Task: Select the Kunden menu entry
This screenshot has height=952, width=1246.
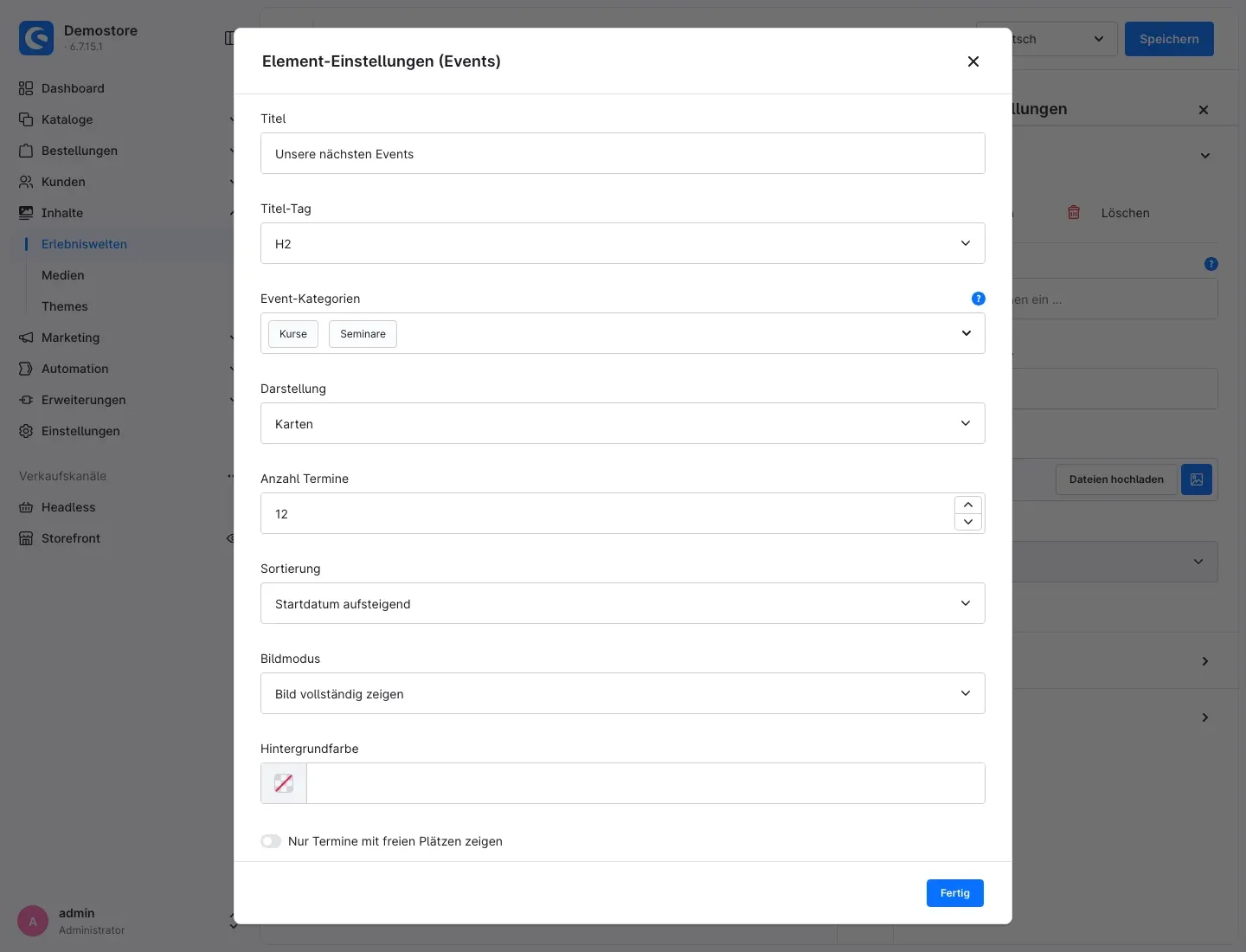Action: point(63,182)
